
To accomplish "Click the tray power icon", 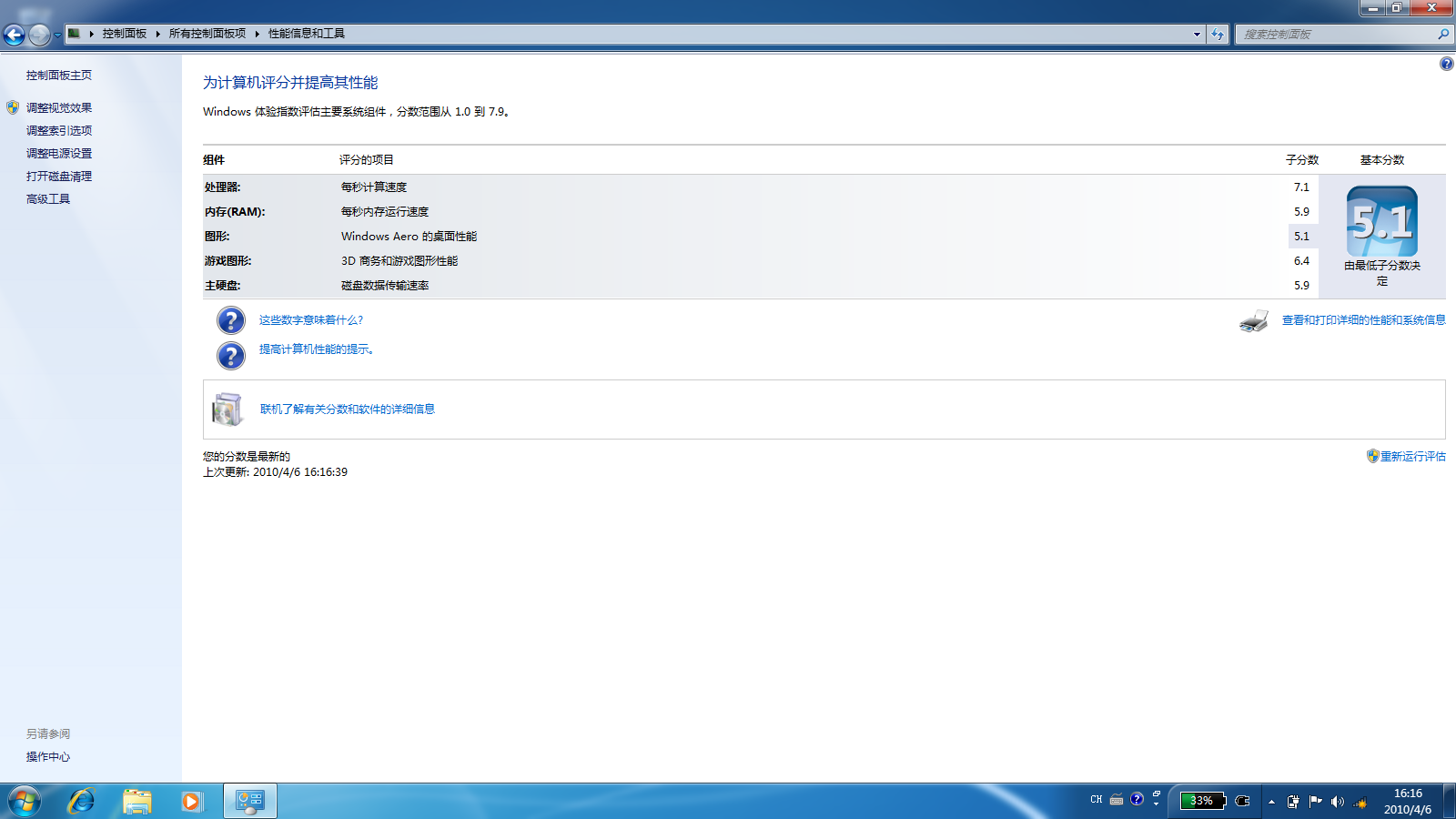I will tap(1293, 802).
